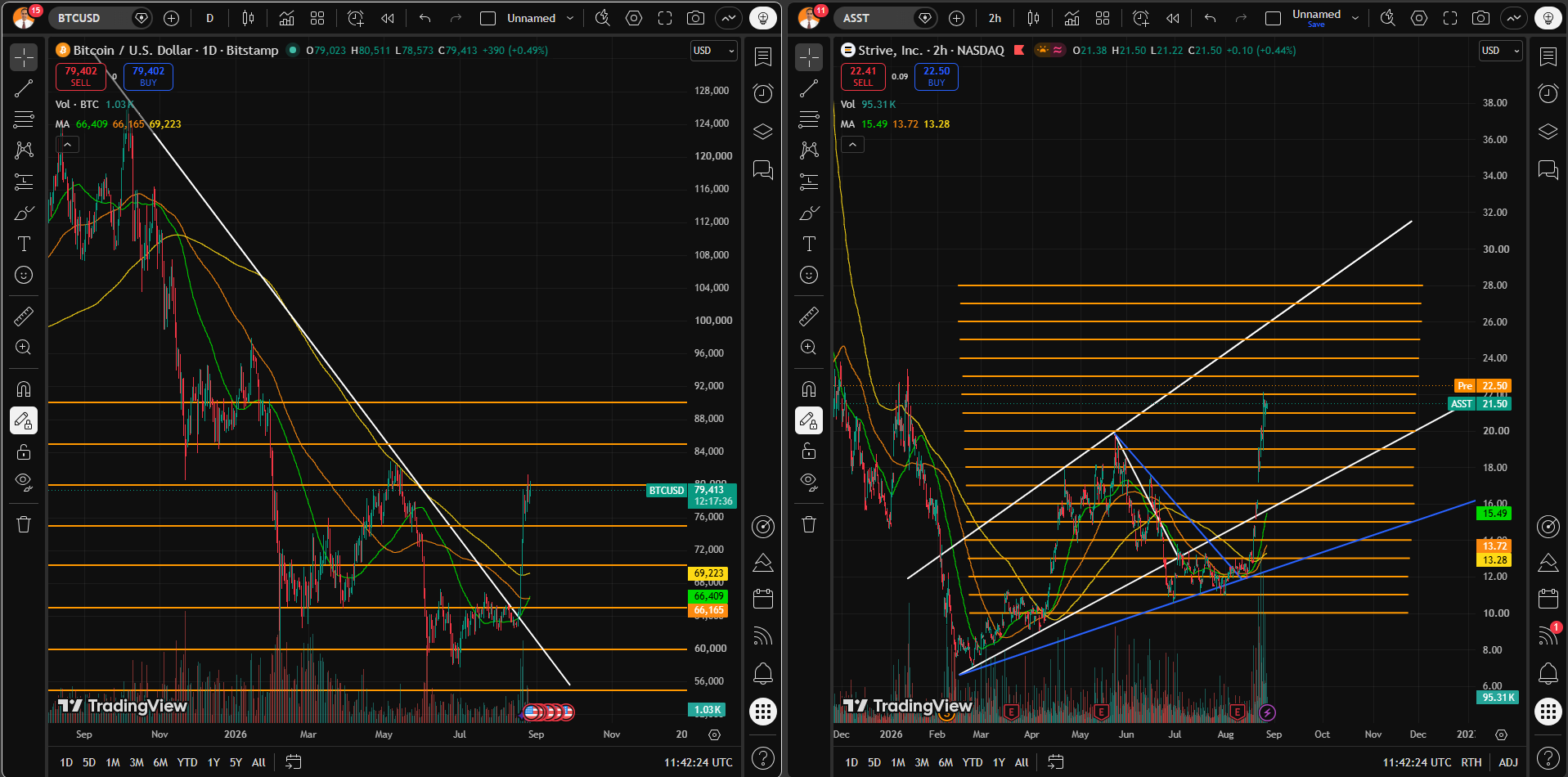Tick the layout checkbox in BTCUSD toolbar
The height and width of the screenshot is (777, 1568).
[x=487, y=18]
